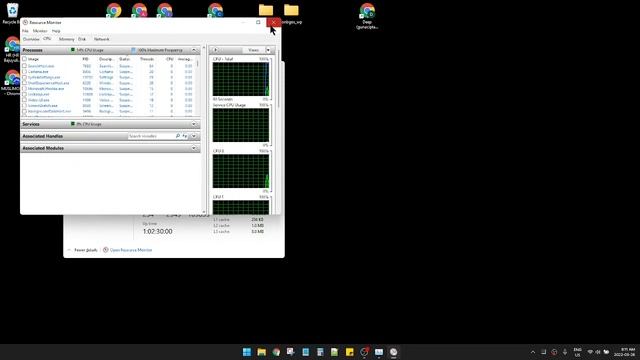Check the LockApp.exe process checkbox
The height and width of the screenshot is (360, 640).
pos(24,94)
